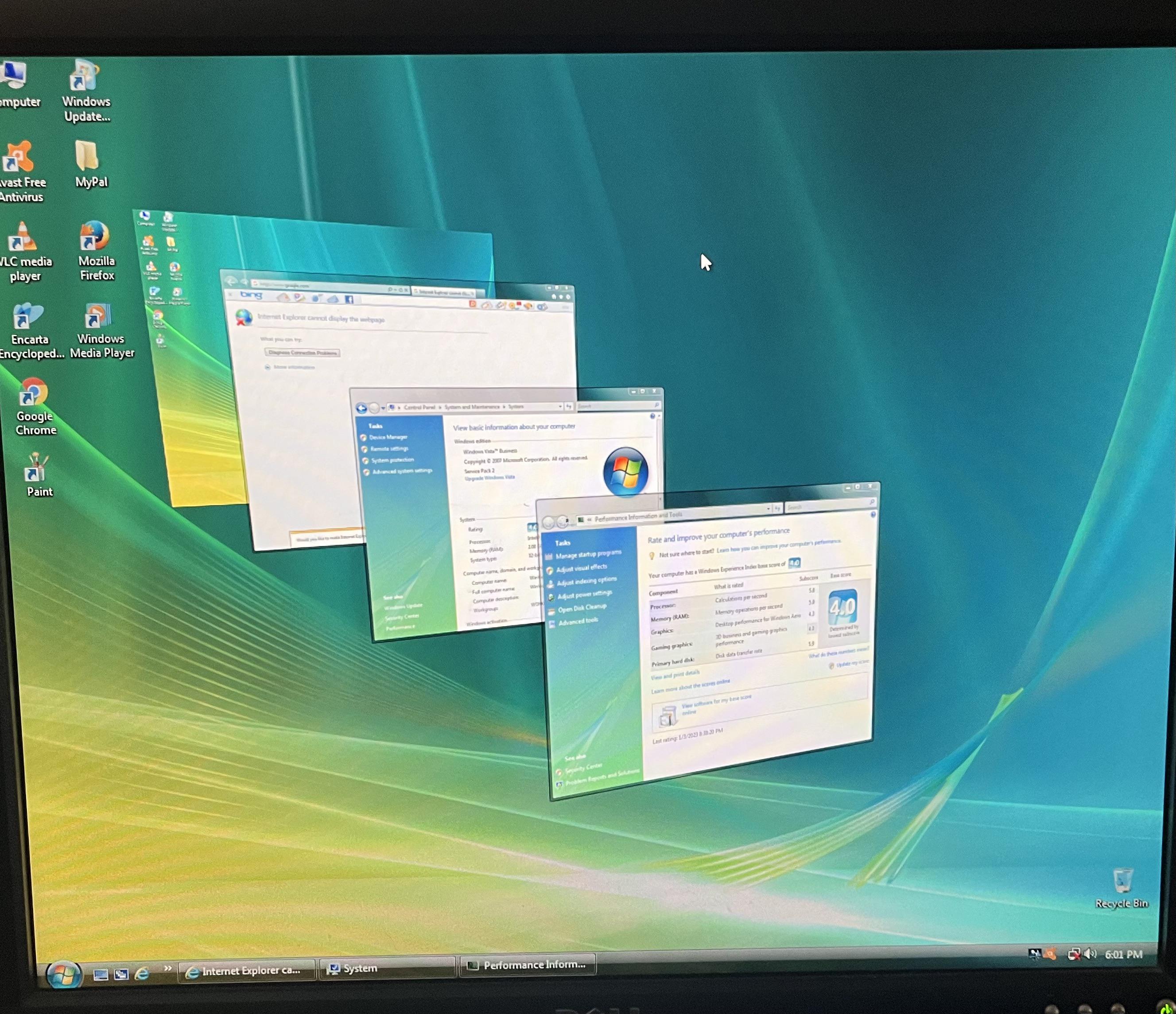The width and height of the screenshot is (1176, 1014).
Task: Click the Performance window help question icon
Action: point(873,514)
